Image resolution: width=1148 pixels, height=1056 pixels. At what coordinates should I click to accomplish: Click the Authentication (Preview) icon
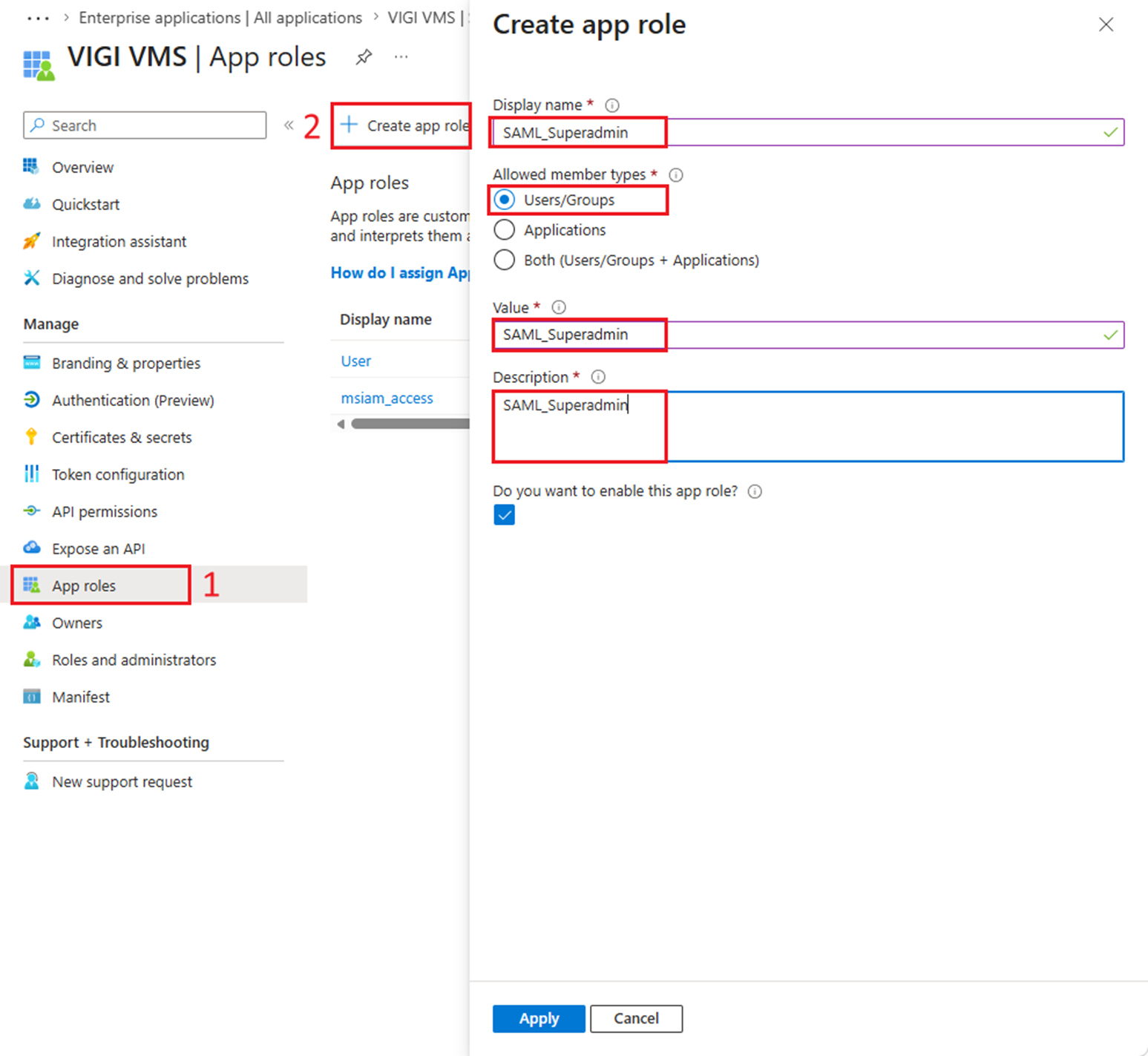click(x=31, y=399)
